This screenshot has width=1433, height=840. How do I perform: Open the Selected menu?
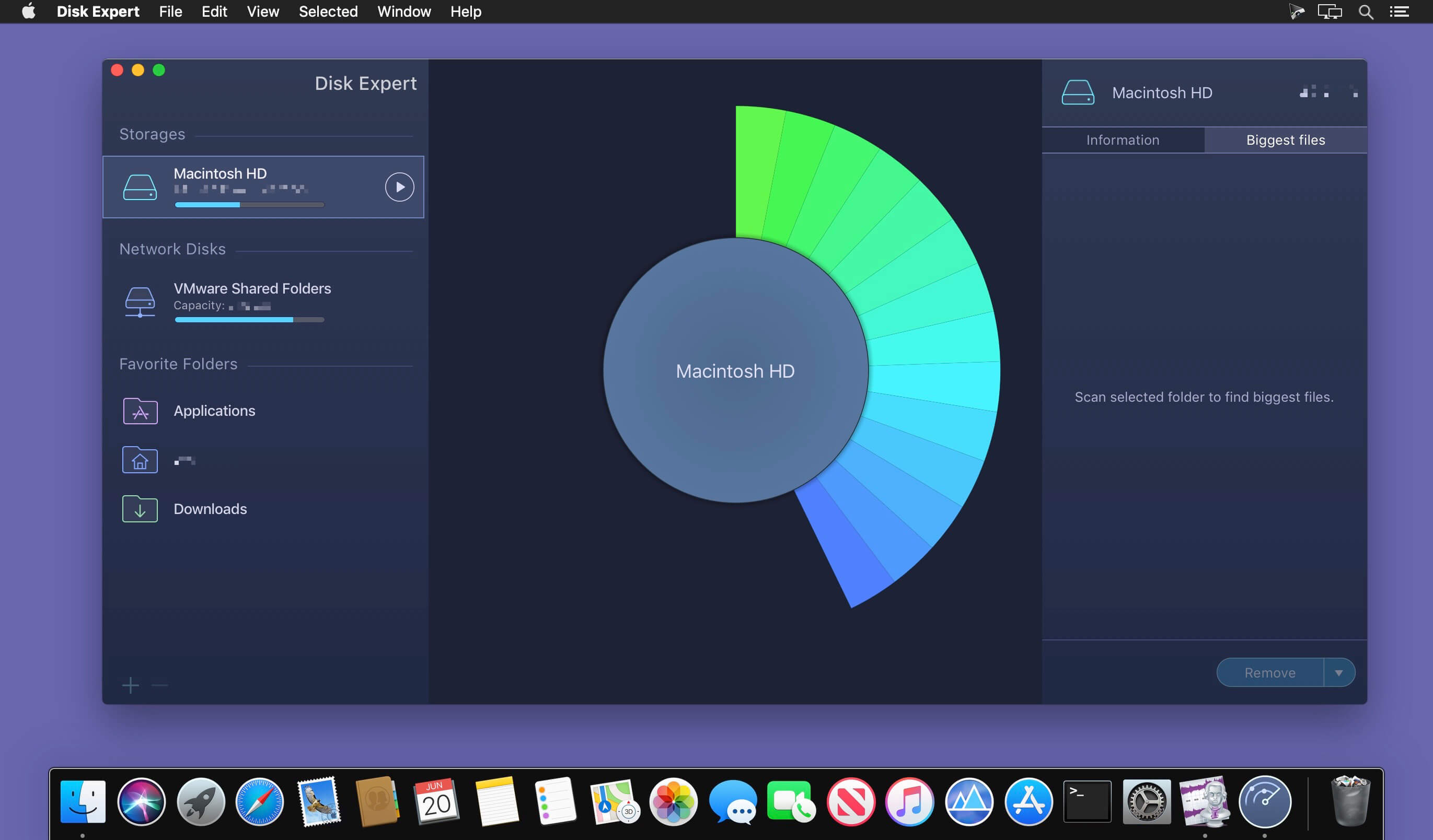[x=328, y=11]
